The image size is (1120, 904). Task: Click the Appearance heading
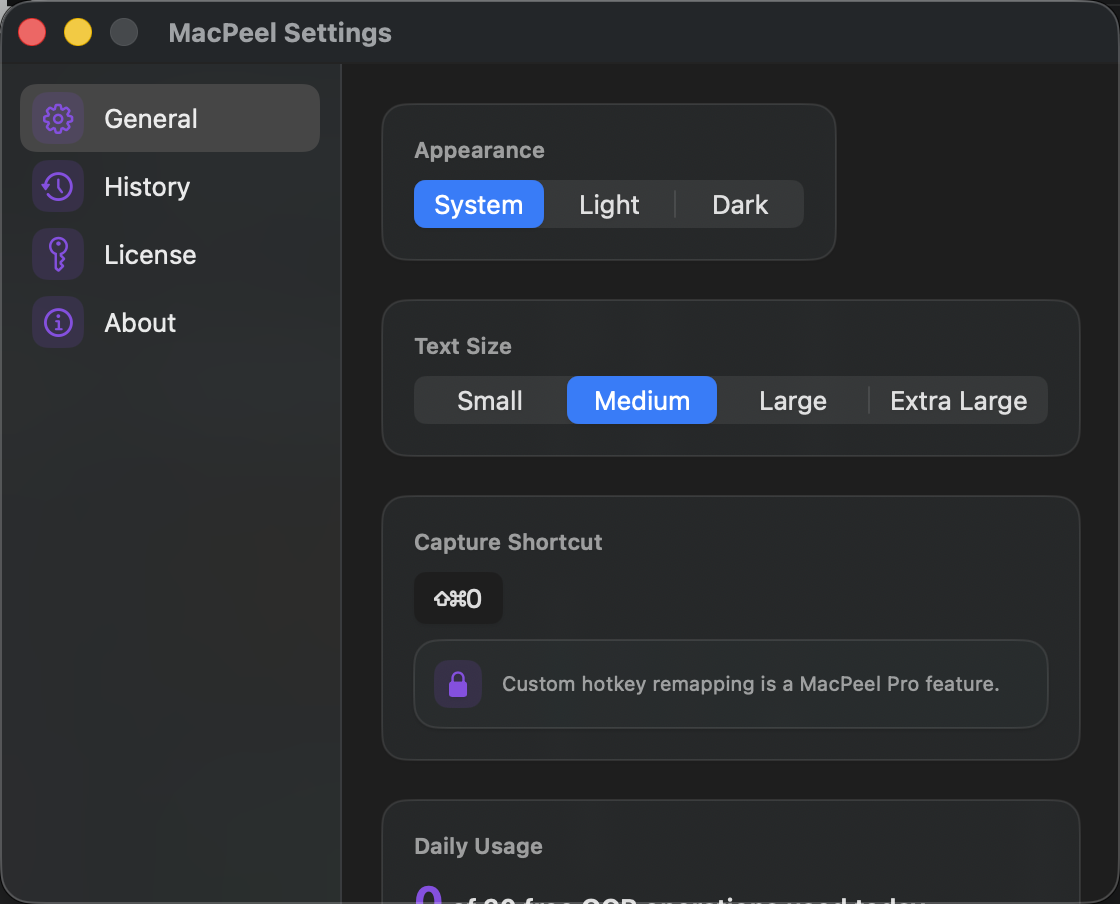tap(479, 150)
